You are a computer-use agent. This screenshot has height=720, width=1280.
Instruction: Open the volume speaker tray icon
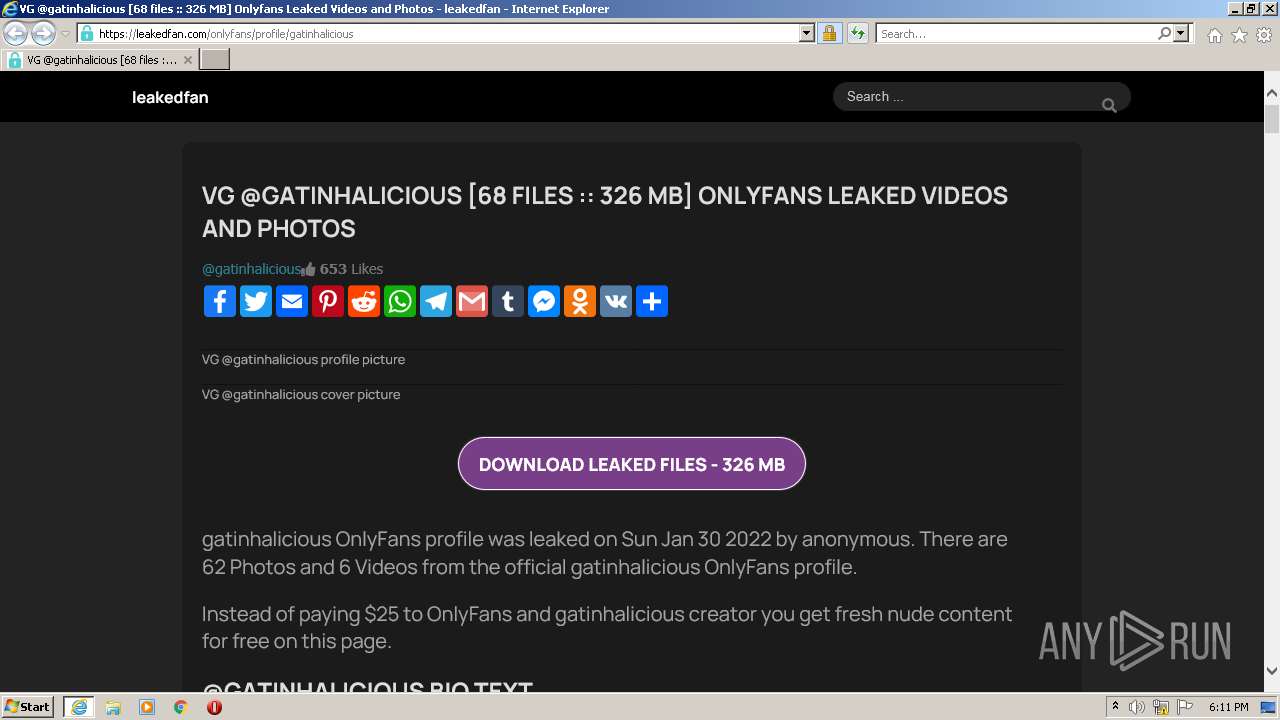pyautogui.click(x=1137, y=707)
